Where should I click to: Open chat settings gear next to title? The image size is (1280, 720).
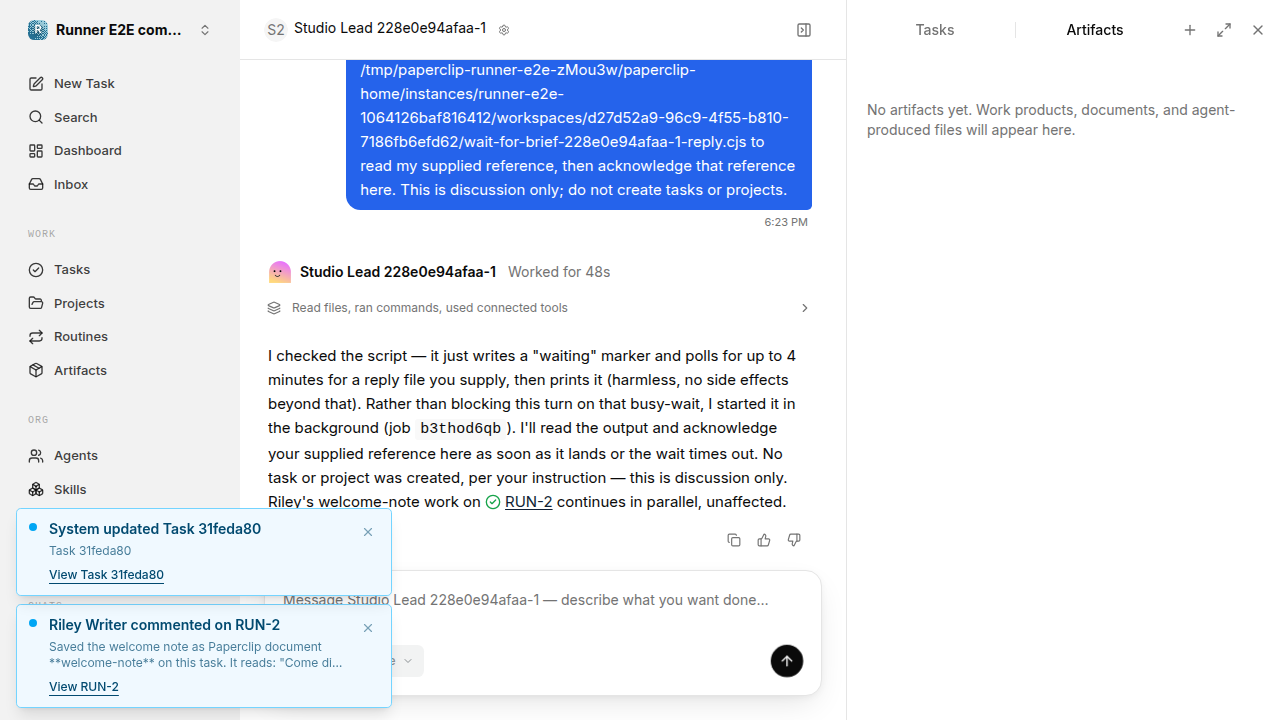pos(504,30)
